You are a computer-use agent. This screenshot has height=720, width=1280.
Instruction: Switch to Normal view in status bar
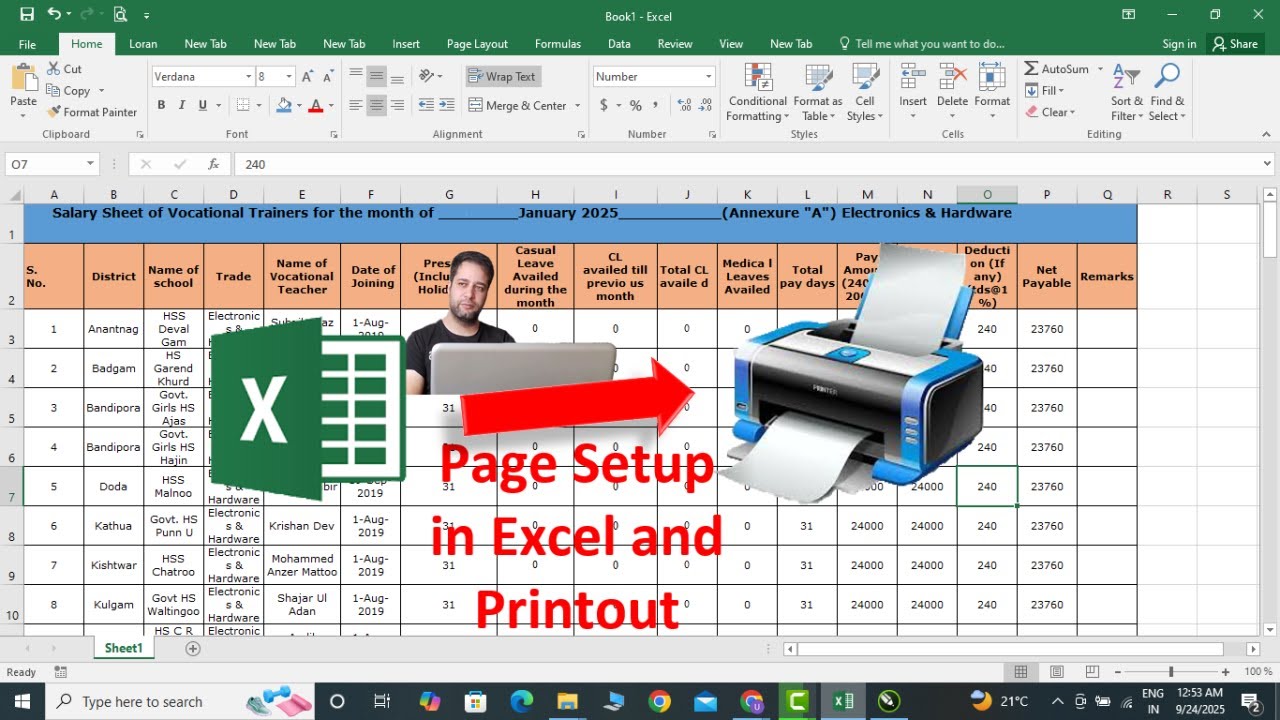(1021, 672)
